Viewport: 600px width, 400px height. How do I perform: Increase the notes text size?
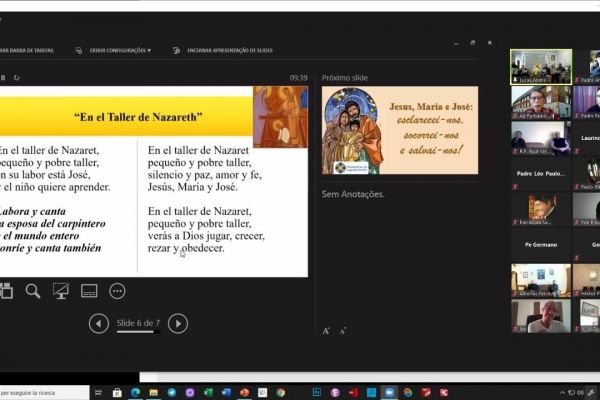(326, 330)
